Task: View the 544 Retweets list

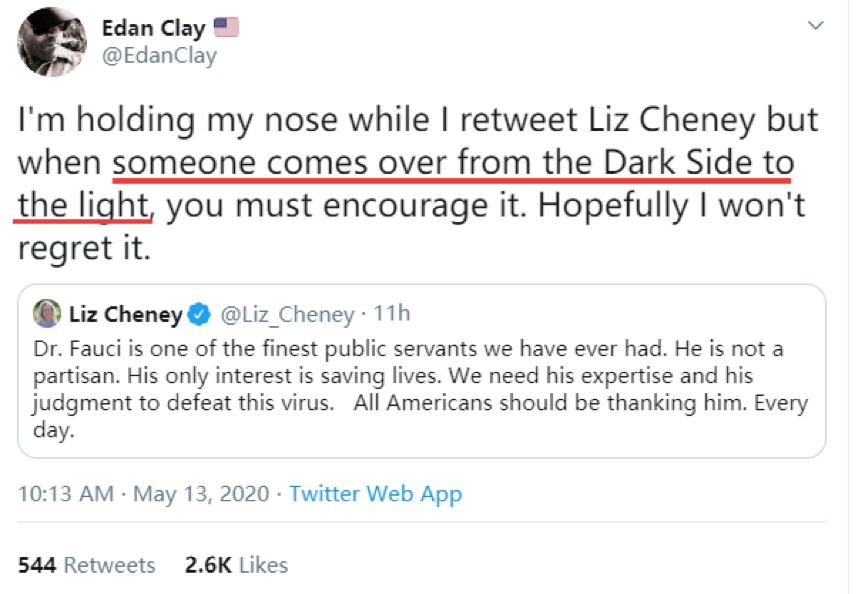Action: click(87, 565)
